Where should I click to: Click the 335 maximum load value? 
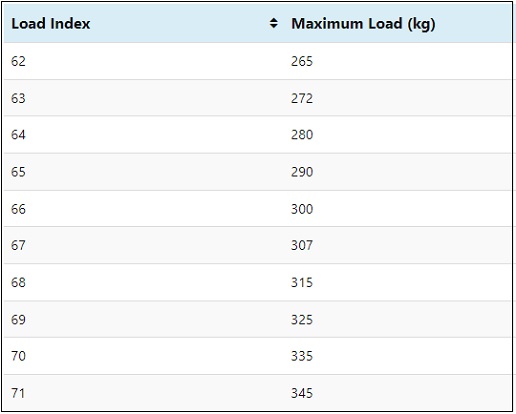pyautogui.click(x=302, y=356)
